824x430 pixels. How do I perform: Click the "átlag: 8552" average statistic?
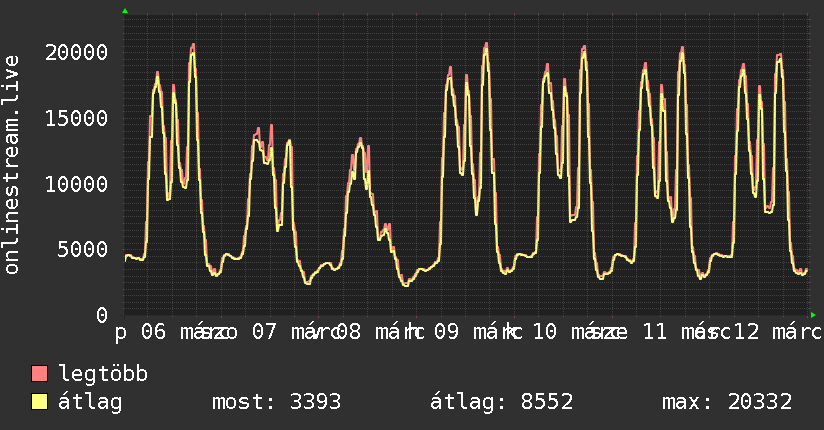(501, 402)
